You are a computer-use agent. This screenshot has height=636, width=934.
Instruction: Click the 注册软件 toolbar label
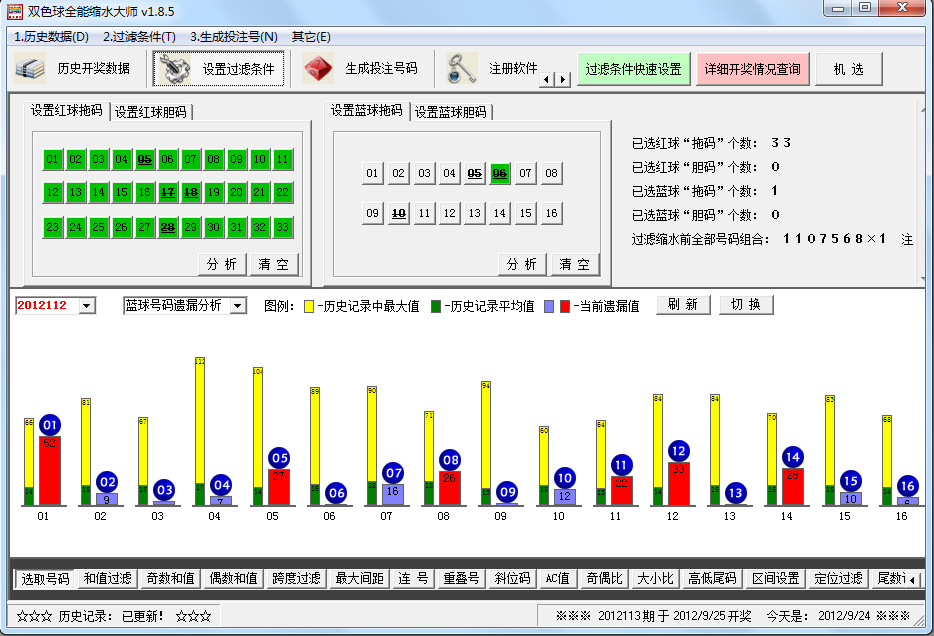pyautogui.click(x=513, y=68)
